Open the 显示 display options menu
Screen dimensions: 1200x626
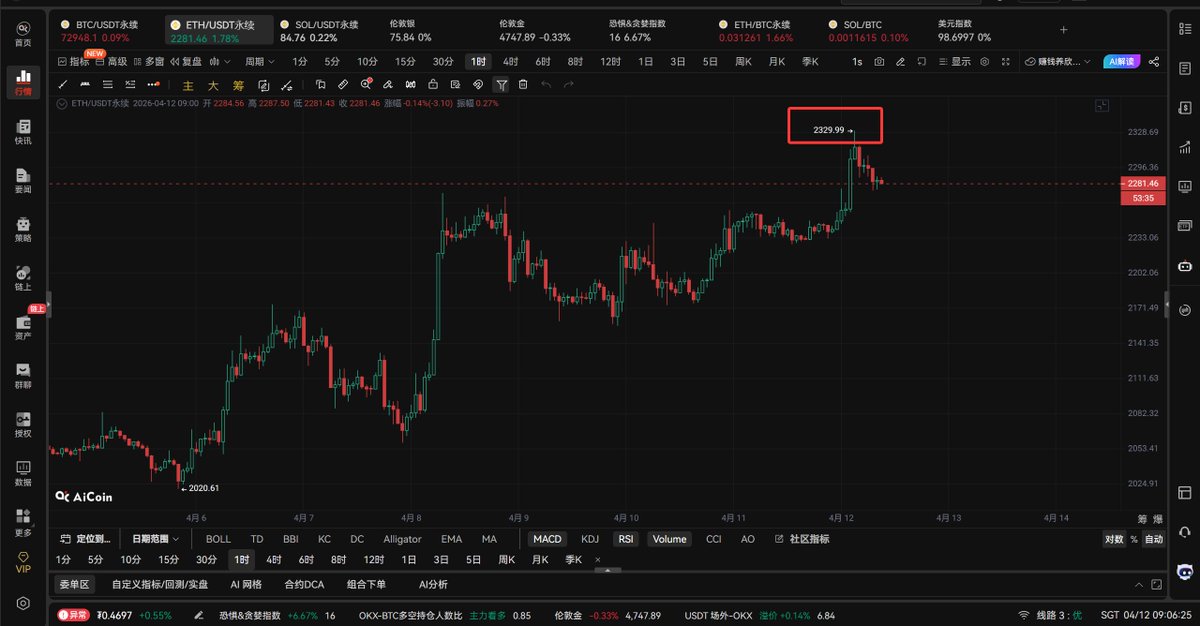click(954, 61)
